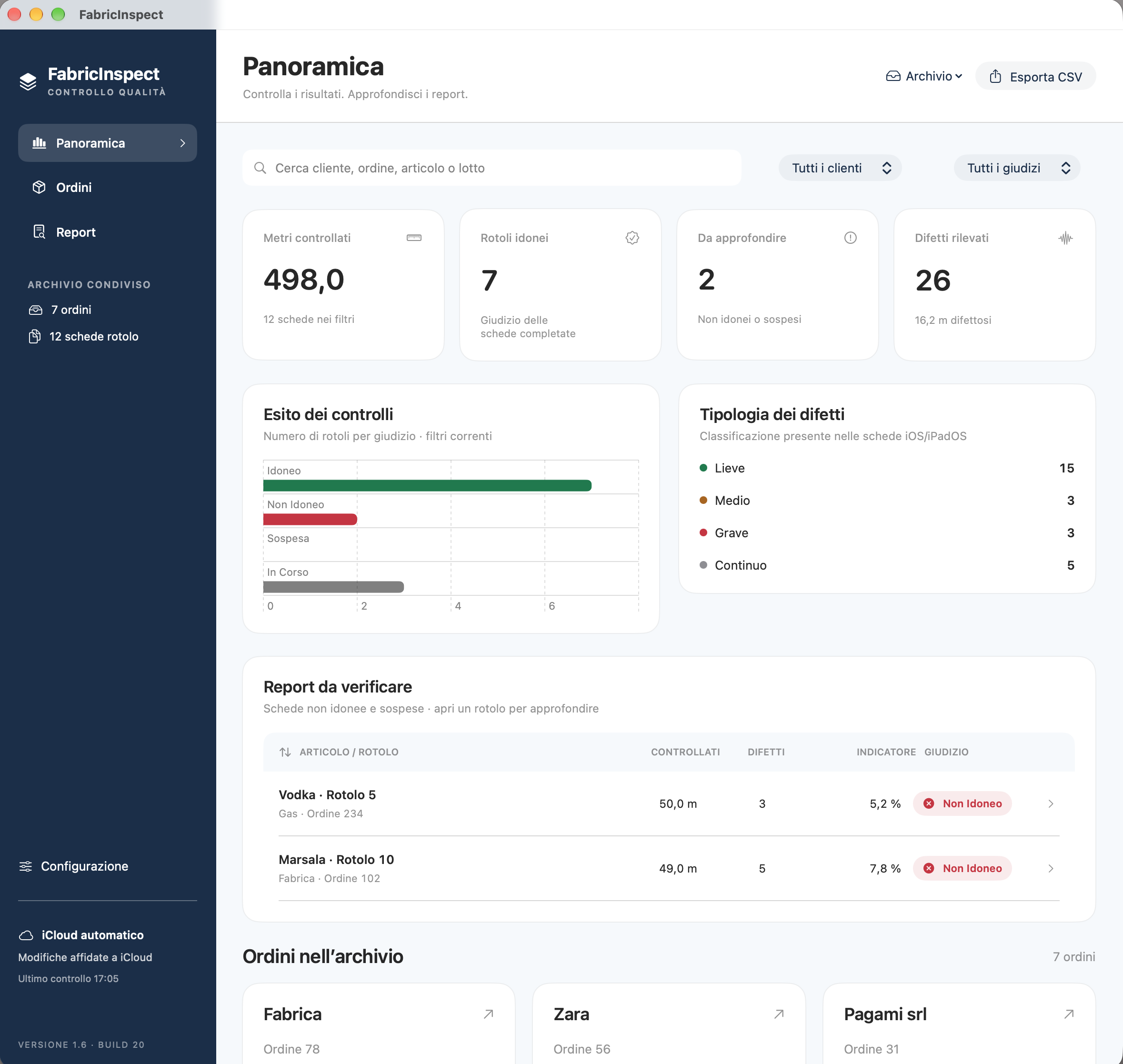Open Configurazione in the sidebar
1123x1064 pixels.
tap(74, 866)
